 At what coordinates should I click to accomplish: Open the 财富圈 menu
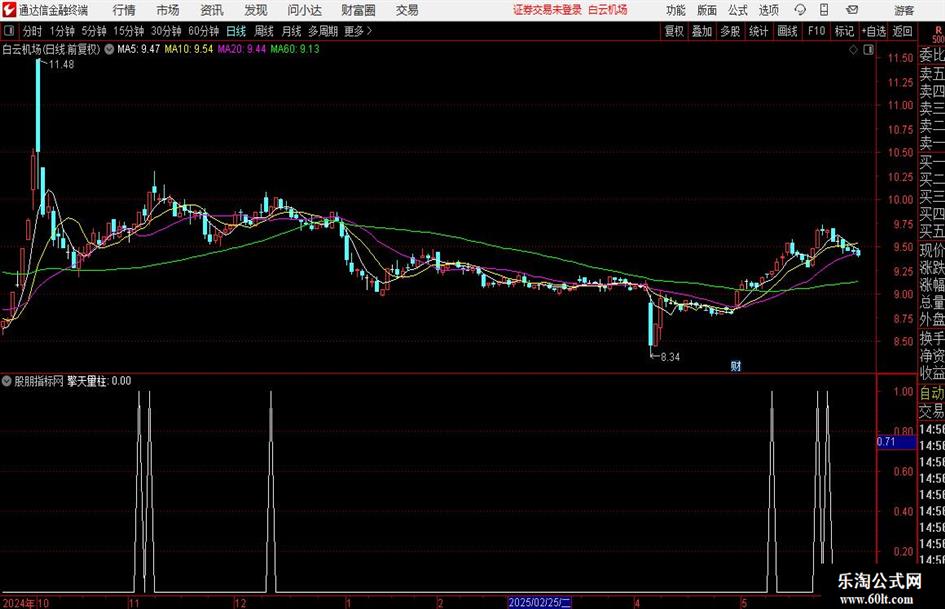point(358,10)
